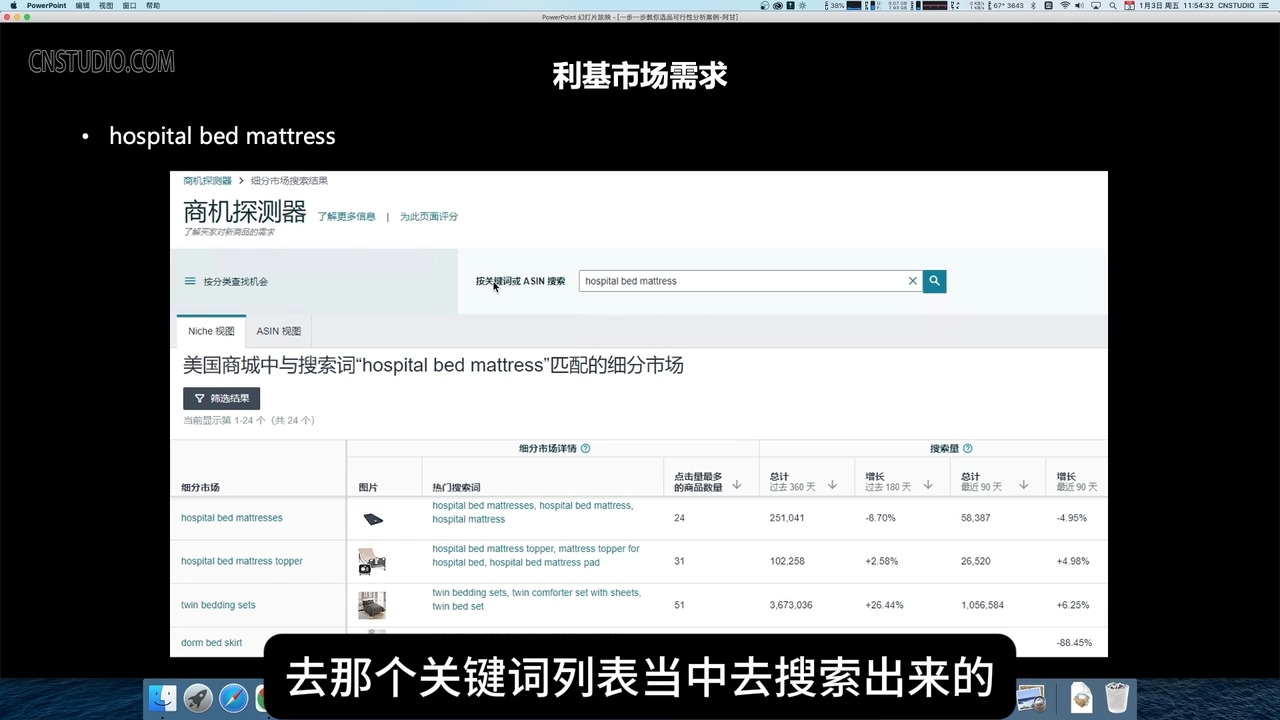Open Launchpad from the Dock
Image resolution: width=1280 pixels, height=720 pixels.
[197, 697]
